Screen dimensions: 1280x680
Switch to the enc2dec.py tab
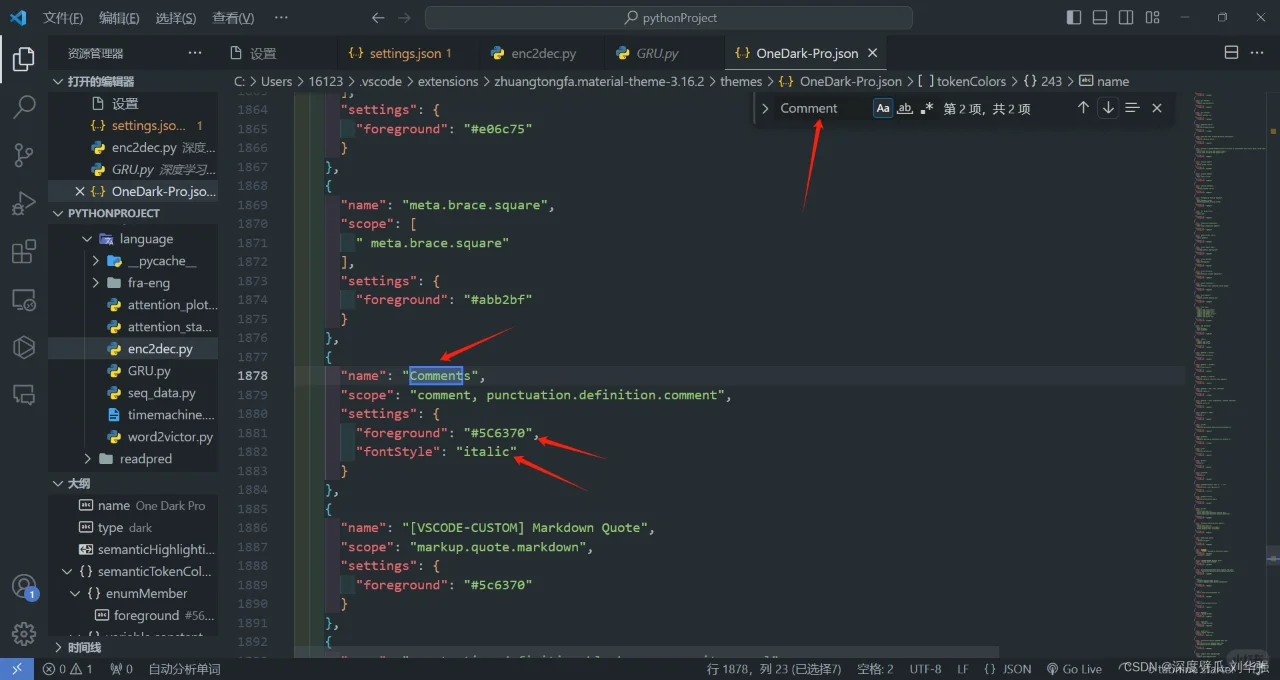tap(543, 53)
